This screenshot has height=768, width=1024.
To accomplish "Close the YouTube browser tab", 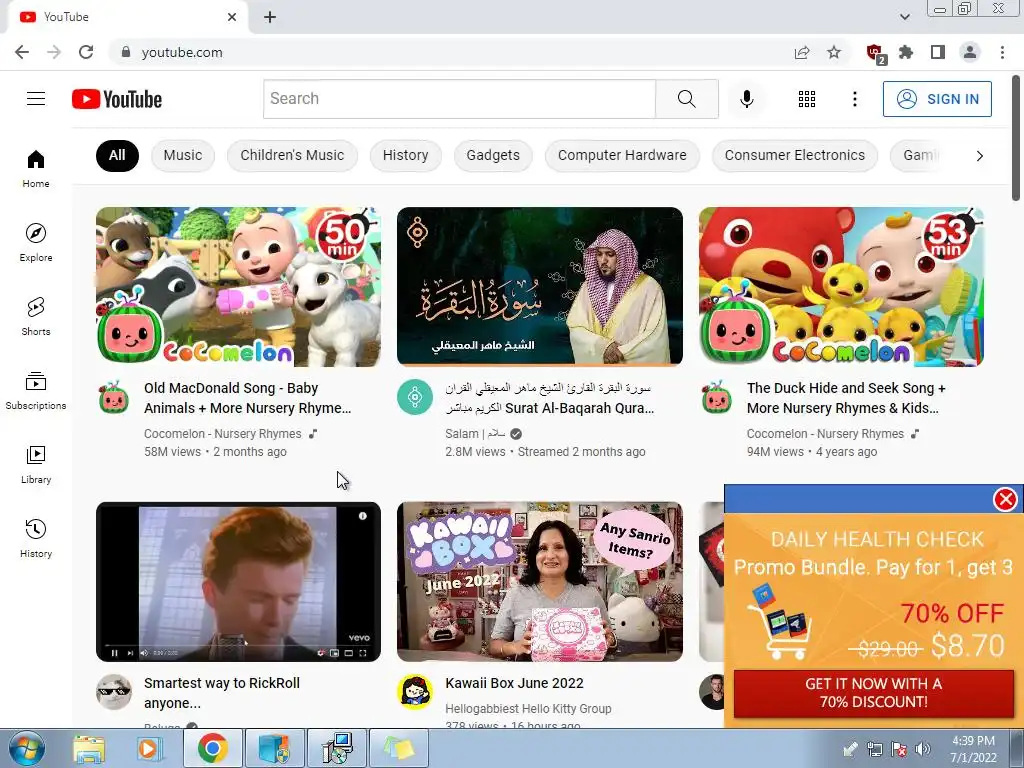I will 232,17.
